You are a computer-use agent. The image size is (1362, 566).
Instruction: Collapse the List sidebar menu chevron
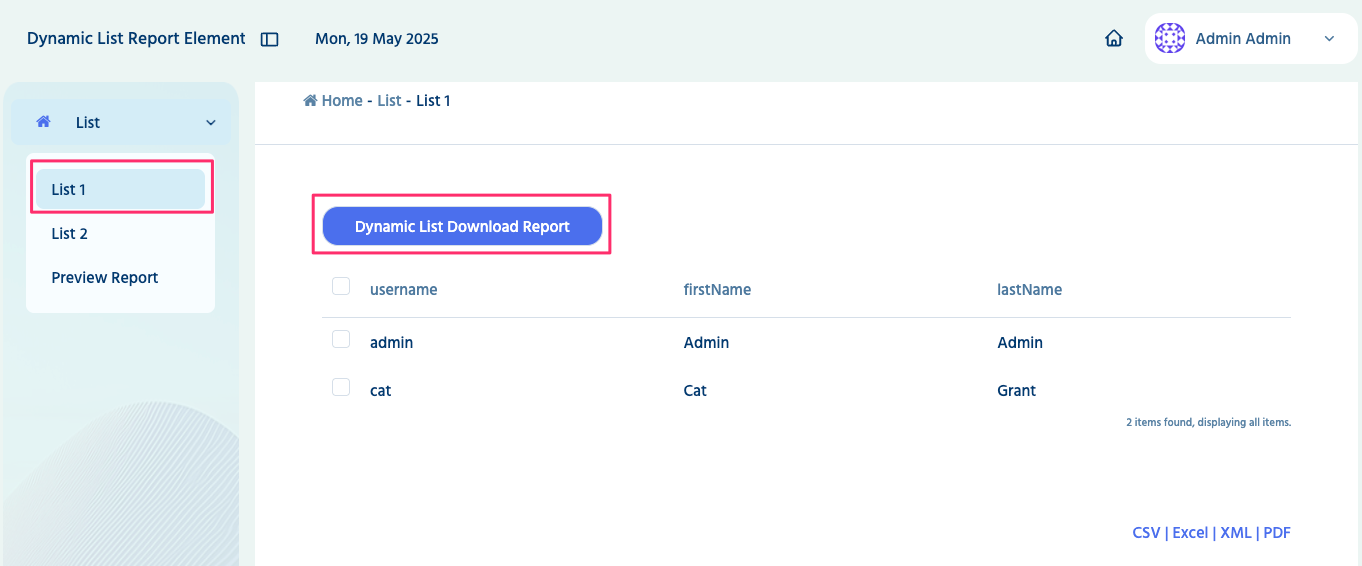point(211,123)
